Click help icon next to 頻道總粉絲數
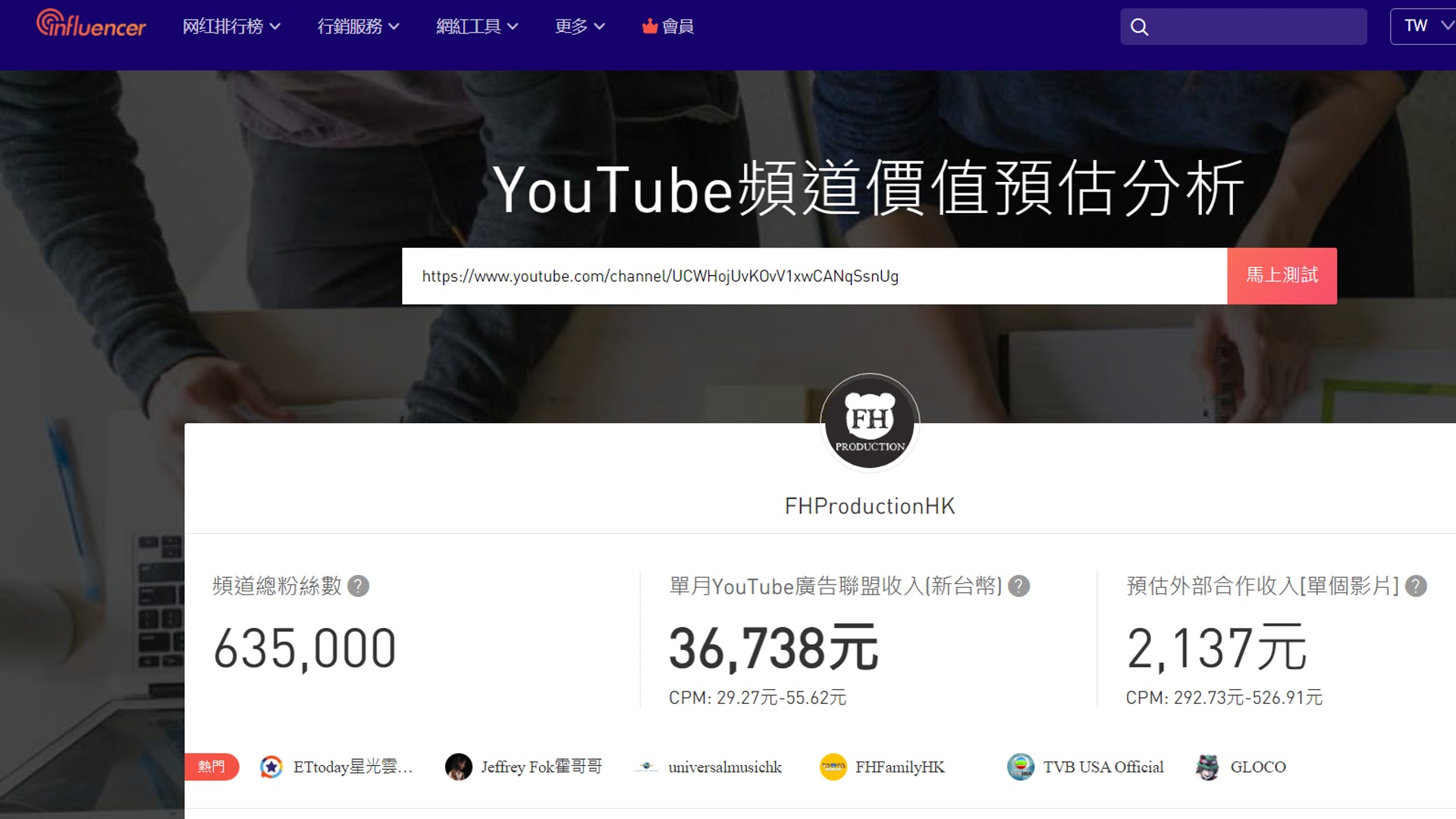 tap(358, 586)
